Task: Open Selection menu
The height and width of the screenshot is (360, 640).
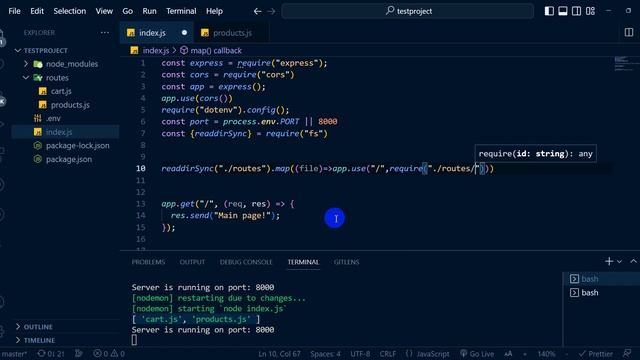Action: (x=69, y=11)
